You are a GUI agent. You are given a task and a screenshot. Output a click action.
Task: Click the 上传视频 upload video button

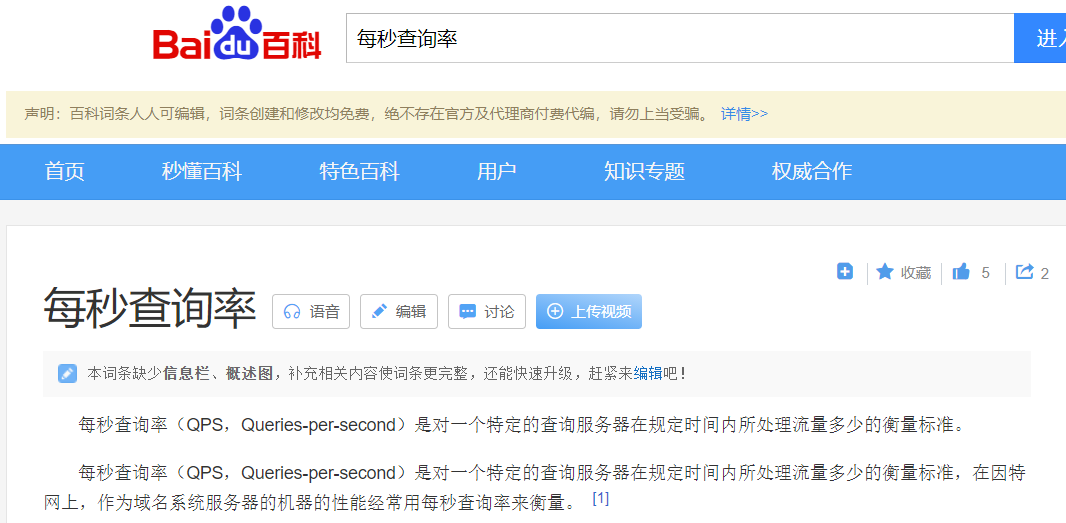(588, 311)
